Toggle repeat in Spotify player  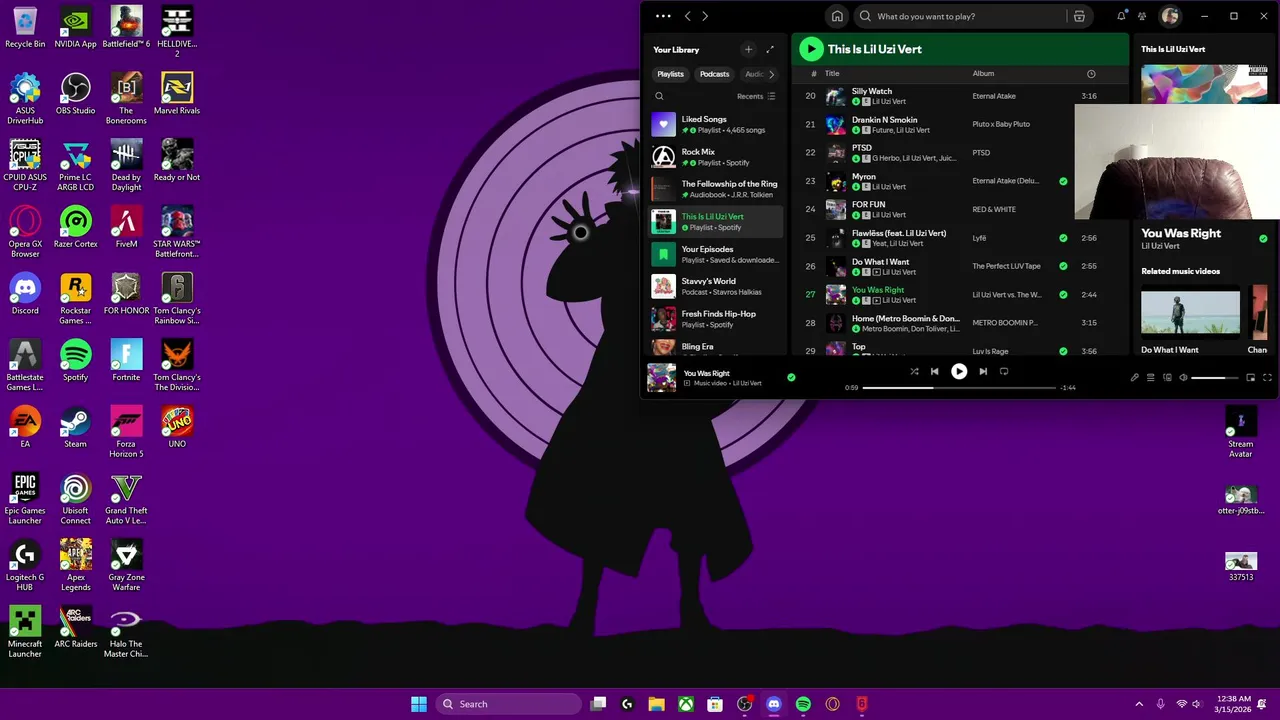point(1004,371)
